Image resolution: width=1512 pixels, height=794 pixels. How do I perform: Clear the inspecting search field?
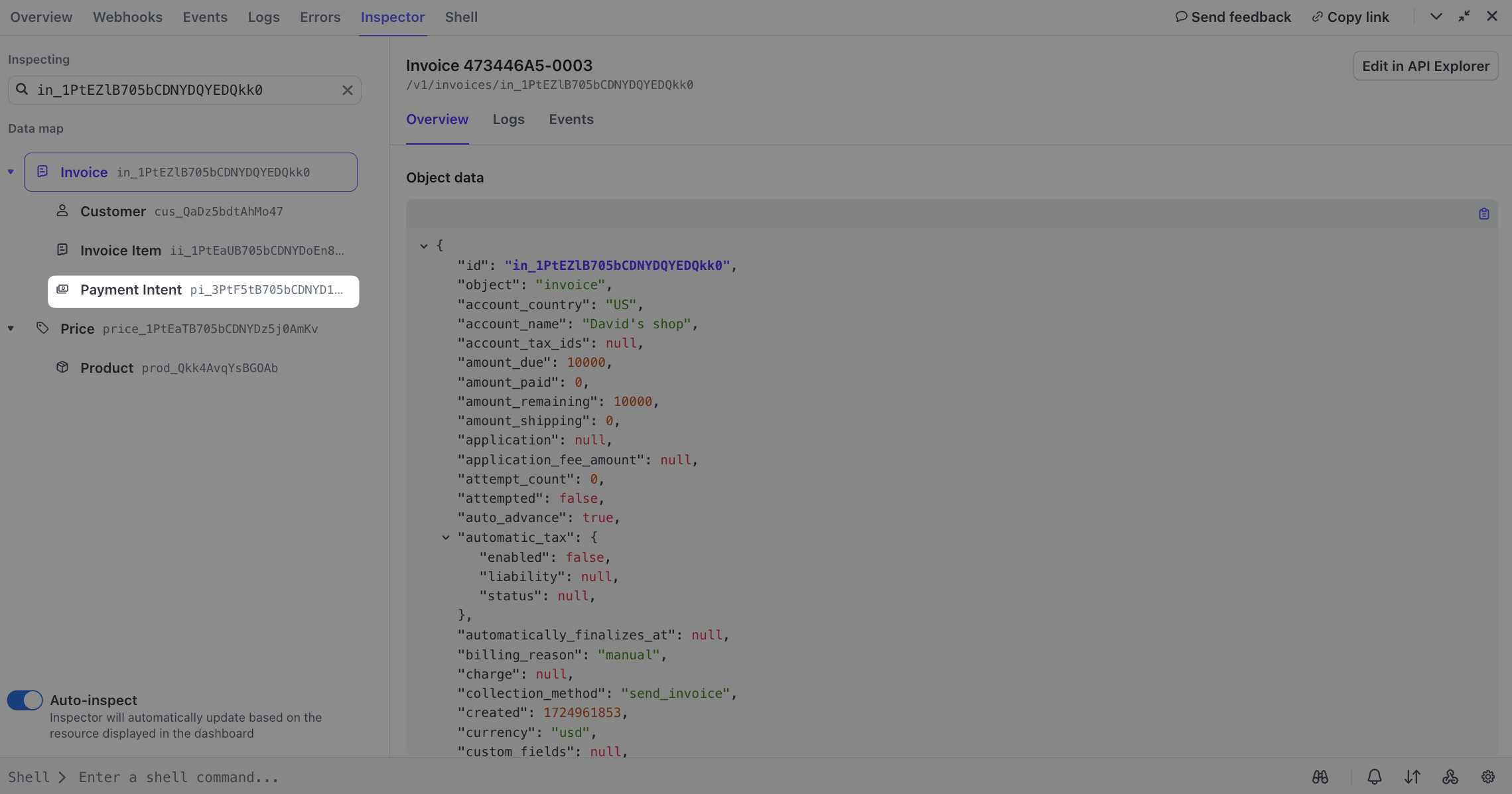point(347,90)
